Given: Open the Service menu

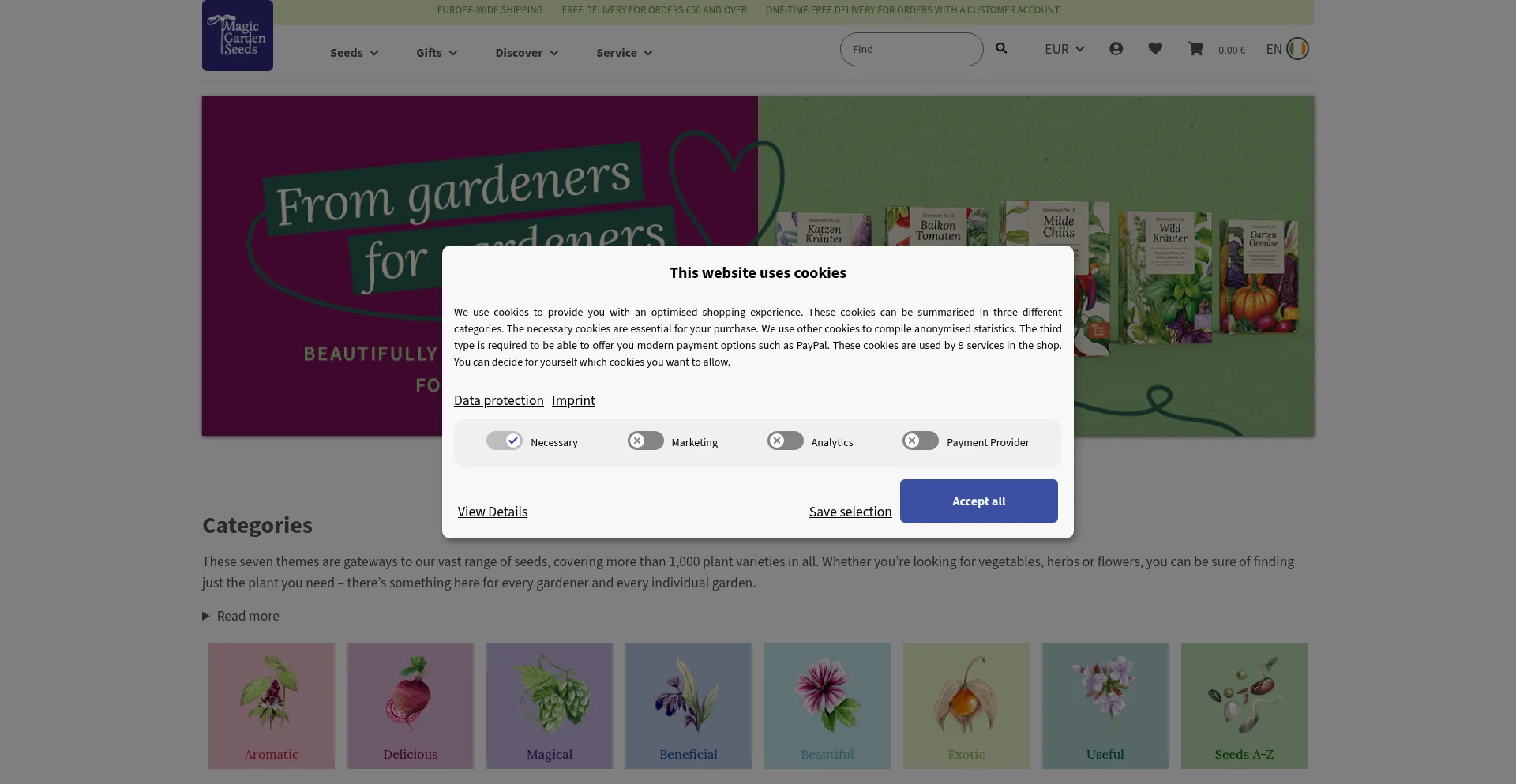Looking at the screenshot, I should pyautogui.click(x=623, y=52).
